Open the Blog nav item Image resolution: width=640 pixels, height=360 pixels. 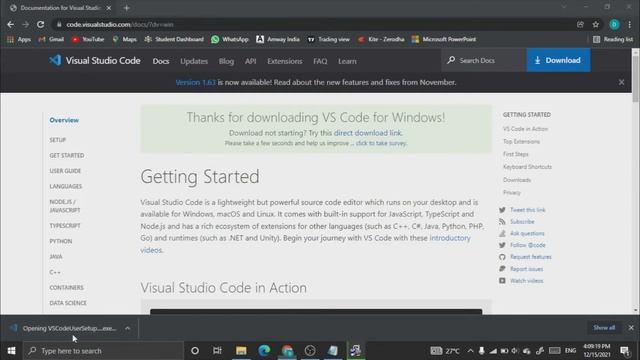pyautogui.click(x=226, y=61)
